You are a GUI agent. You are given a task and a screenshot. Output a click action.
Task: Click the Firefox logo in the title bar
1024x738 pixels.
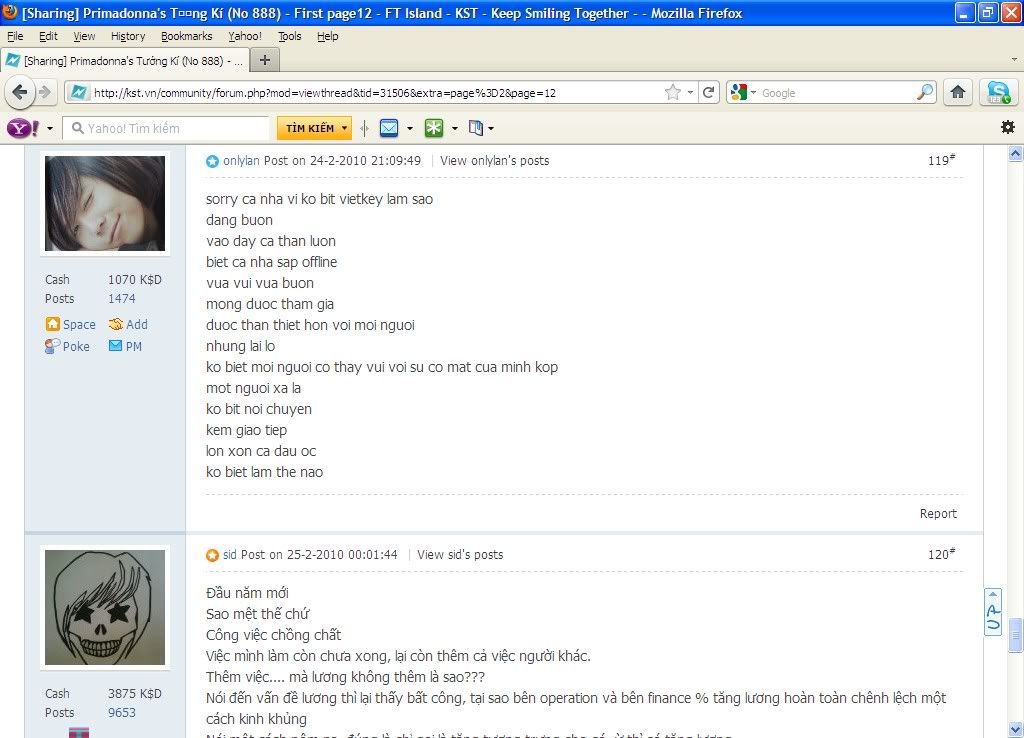[10, 12]
